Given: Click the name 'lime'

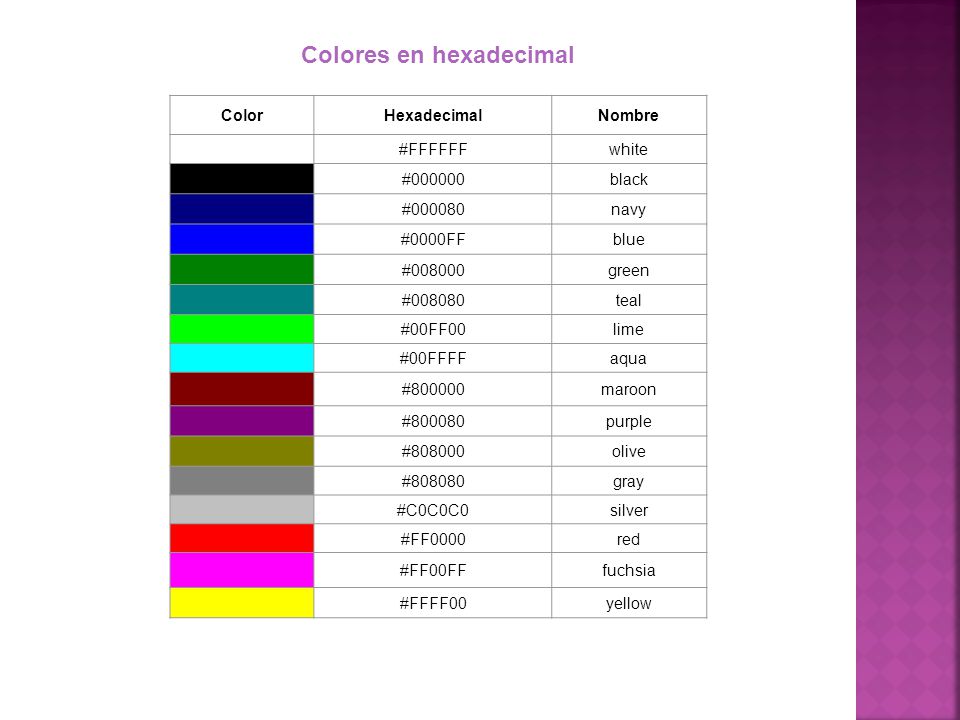Looking at the screenshot, I should [x=628, y=329].
